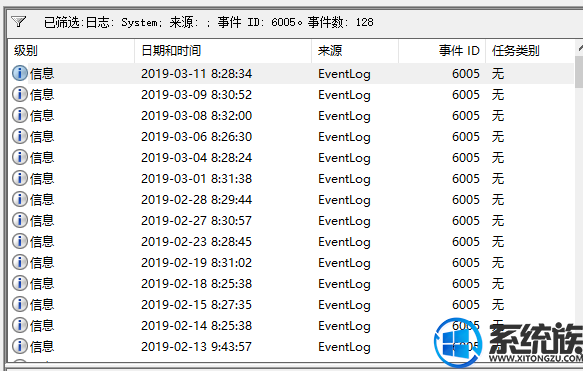The image size is (583, 371).
Task: Select event ID 6005 on 2019-02-23 row
Action: coord(466,242)
